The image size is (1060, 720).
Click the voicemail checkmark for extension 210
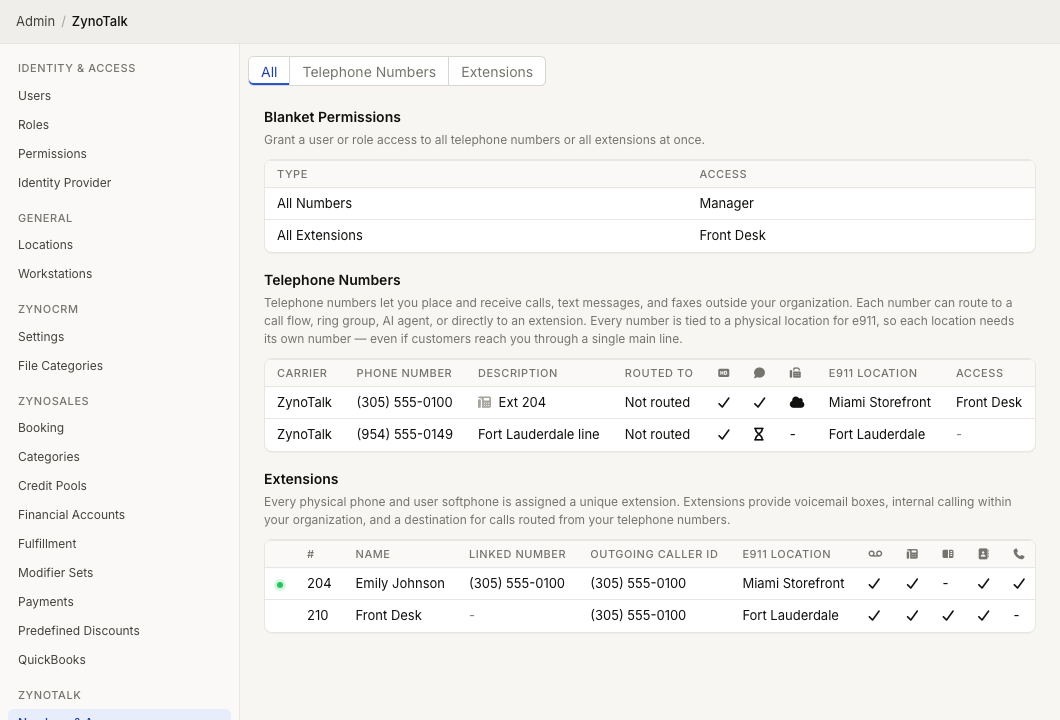[x=874, y=616]
